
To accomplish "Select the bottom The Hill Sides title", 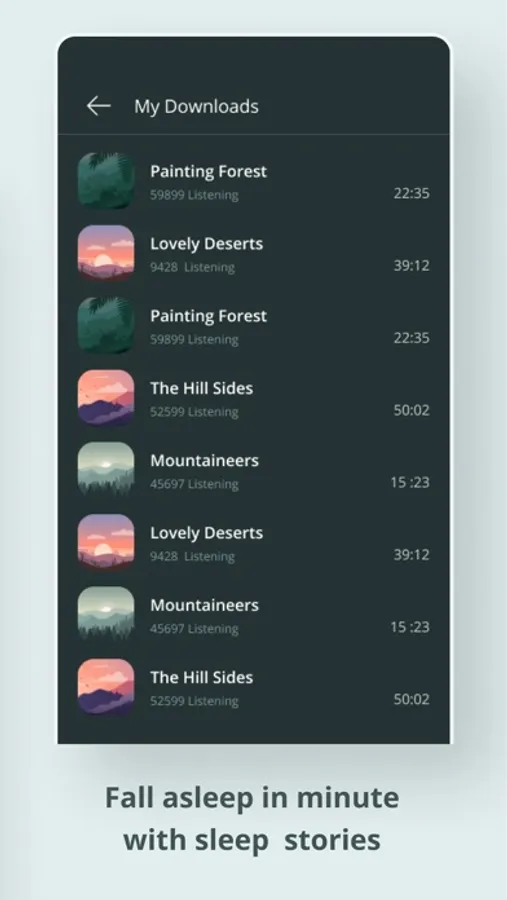I will (202, 678).
